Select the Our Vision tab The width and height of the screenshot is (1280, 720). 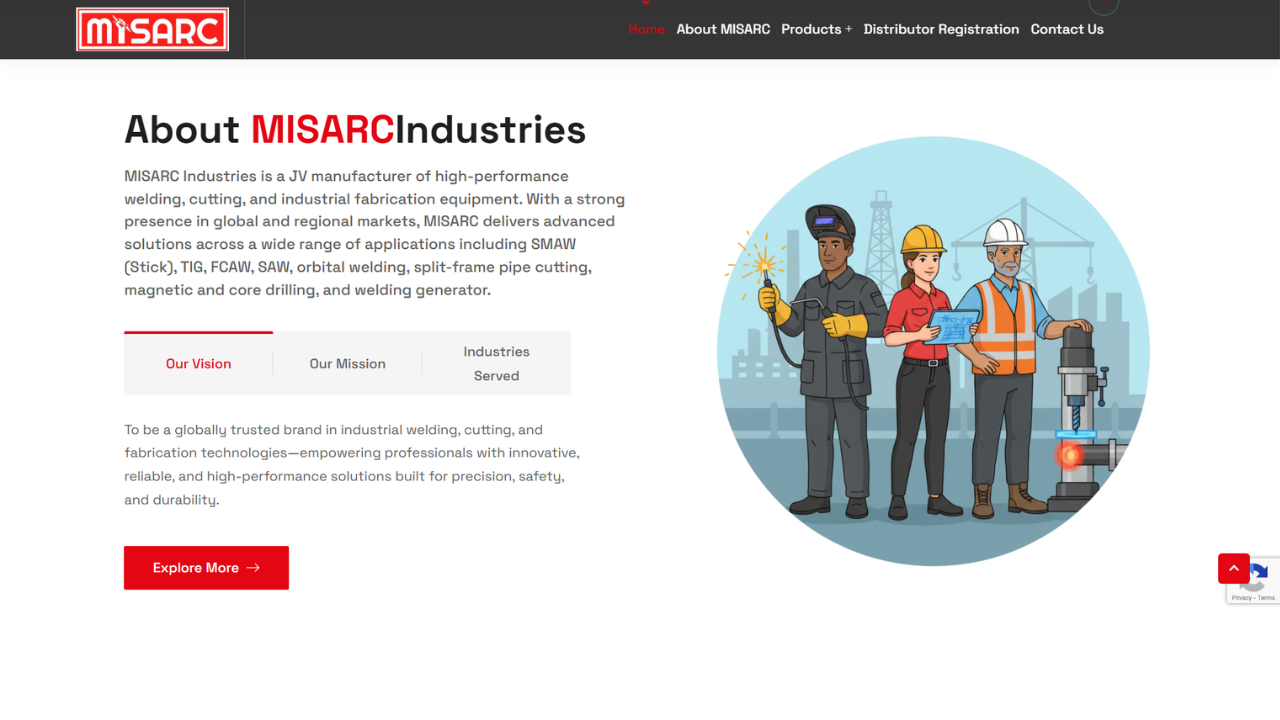198,364
